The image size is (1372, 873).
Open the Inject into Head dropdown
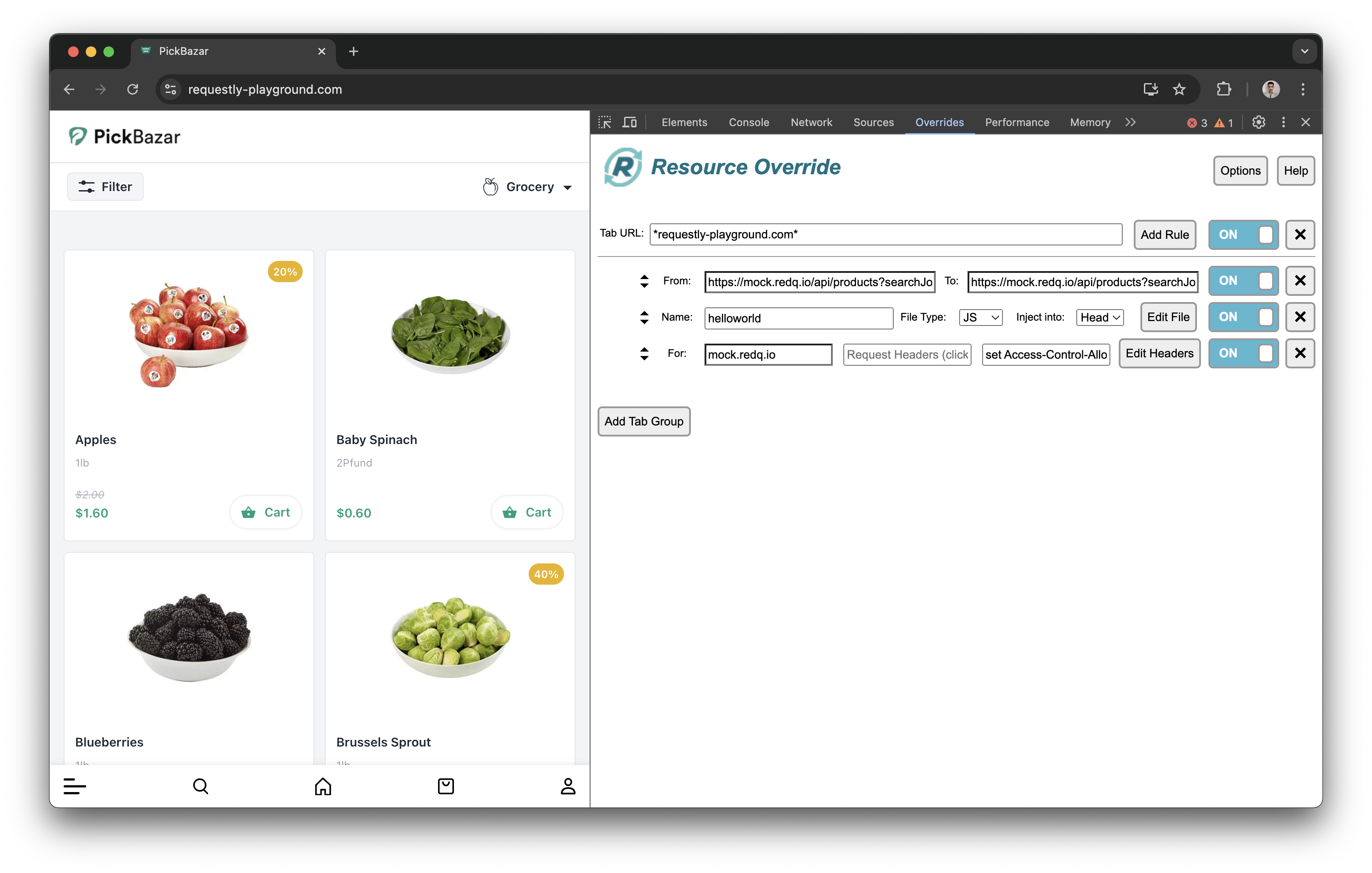[x=1099, y=318]
